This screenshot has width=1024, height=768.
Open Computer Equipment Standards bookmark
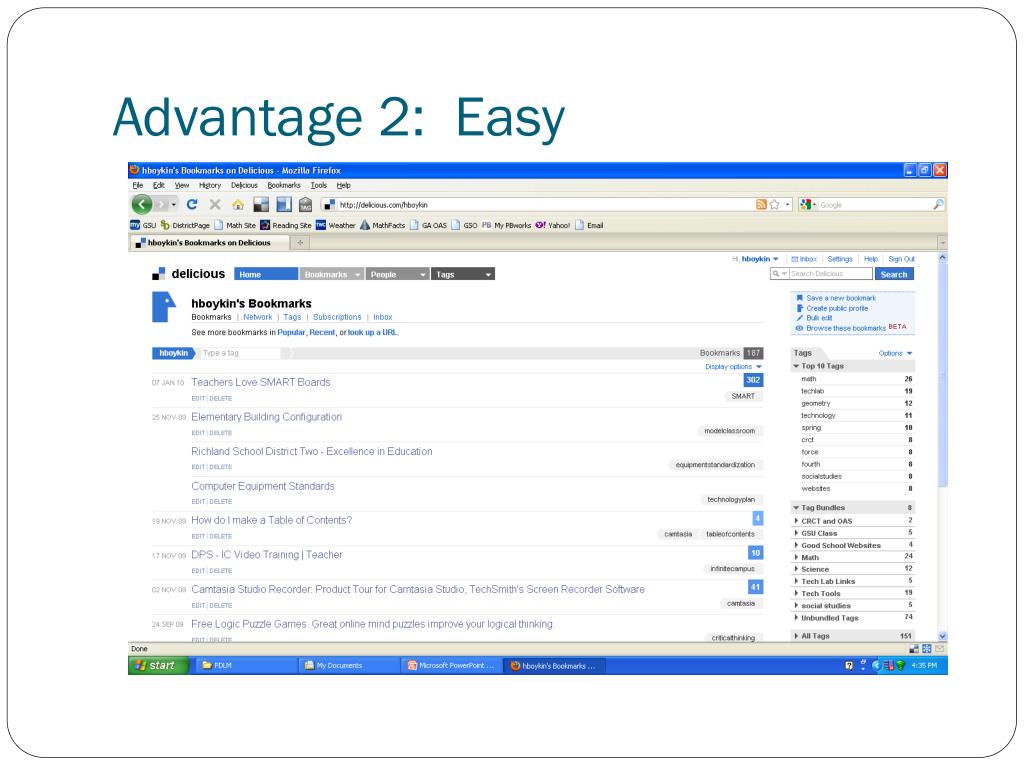click(x=263, y=487)
